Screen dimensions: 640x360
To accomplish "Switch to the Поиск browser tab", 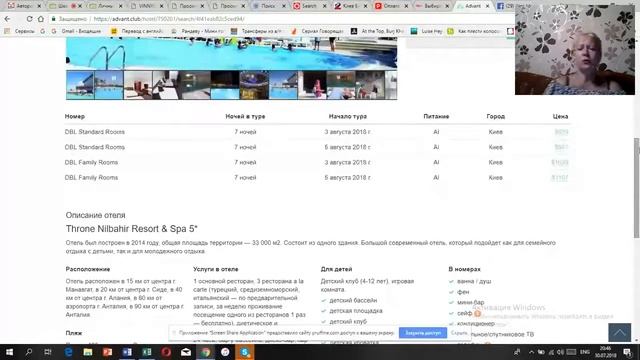I will coord(269,6).
